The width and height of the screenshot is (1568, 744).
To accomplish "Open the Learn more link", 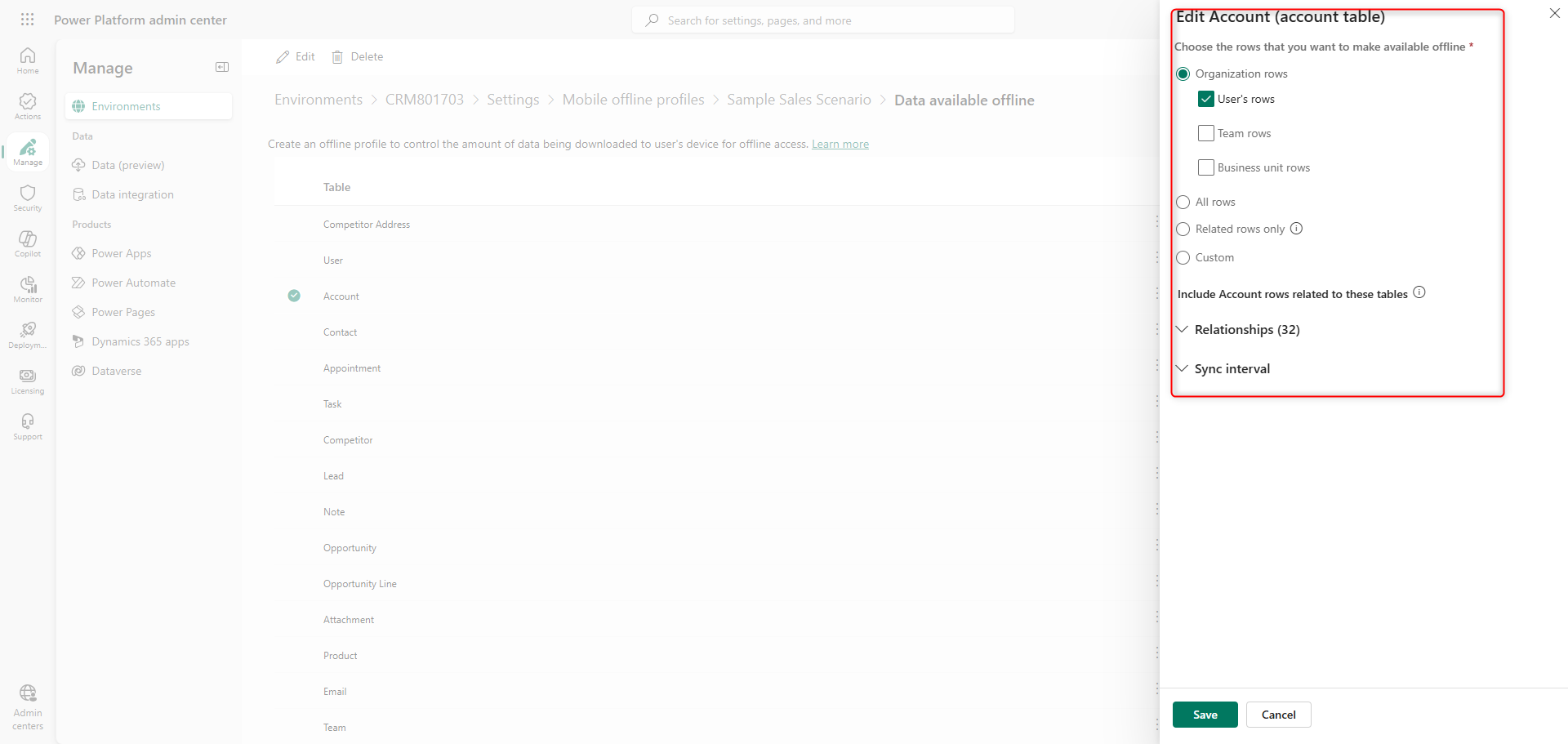I will click(840, 145).
